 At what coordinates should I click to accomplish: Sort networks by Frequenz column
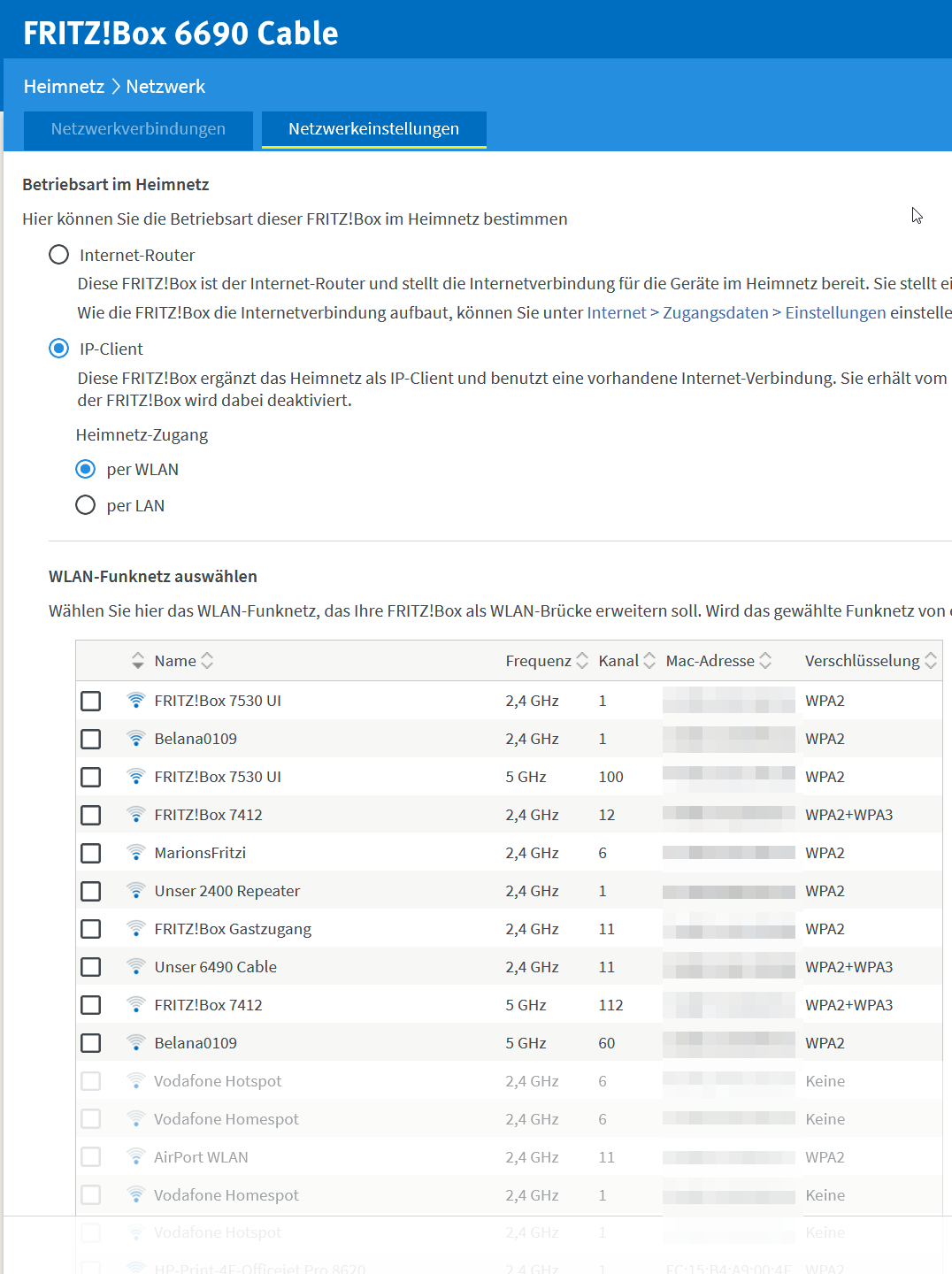coord(582,661)
